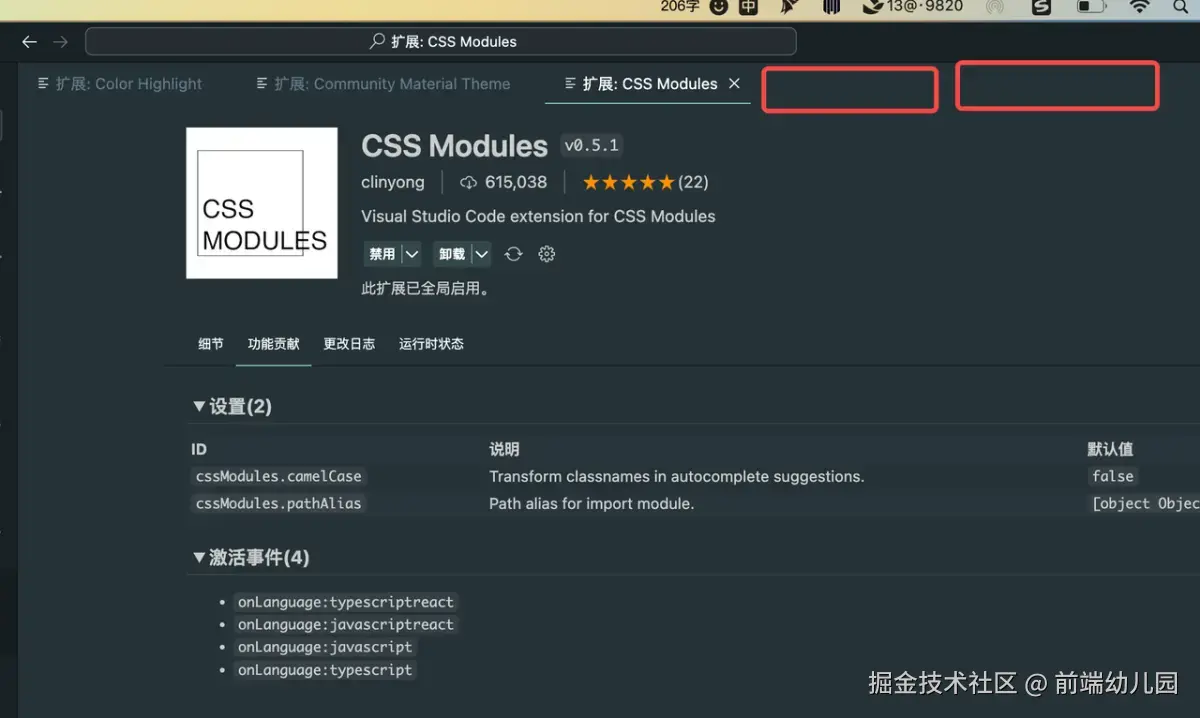The image size is (1200, 718).
Task: Click the [object Obje default value
Action: [1145, 503]
